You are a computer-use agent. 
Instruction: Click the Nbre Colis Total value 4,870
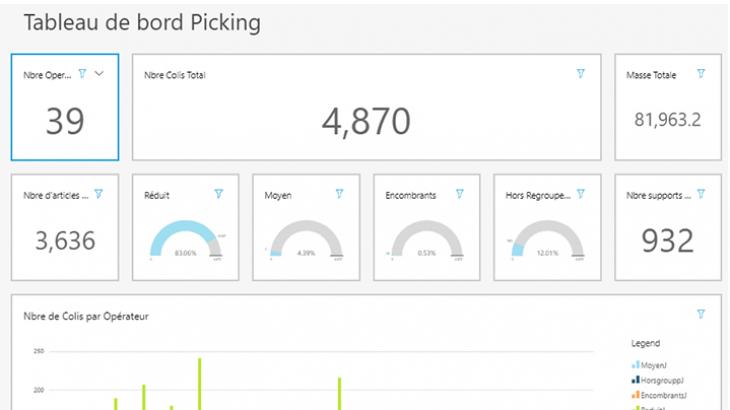[x=366, y=121]
